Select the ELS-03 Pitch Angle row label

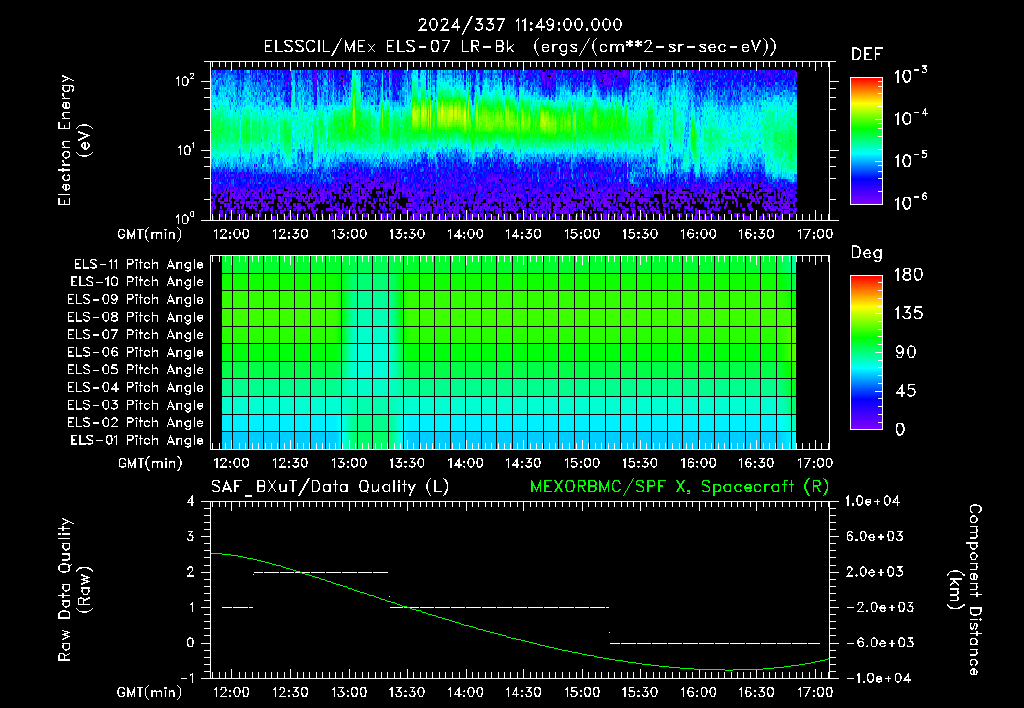136,405
